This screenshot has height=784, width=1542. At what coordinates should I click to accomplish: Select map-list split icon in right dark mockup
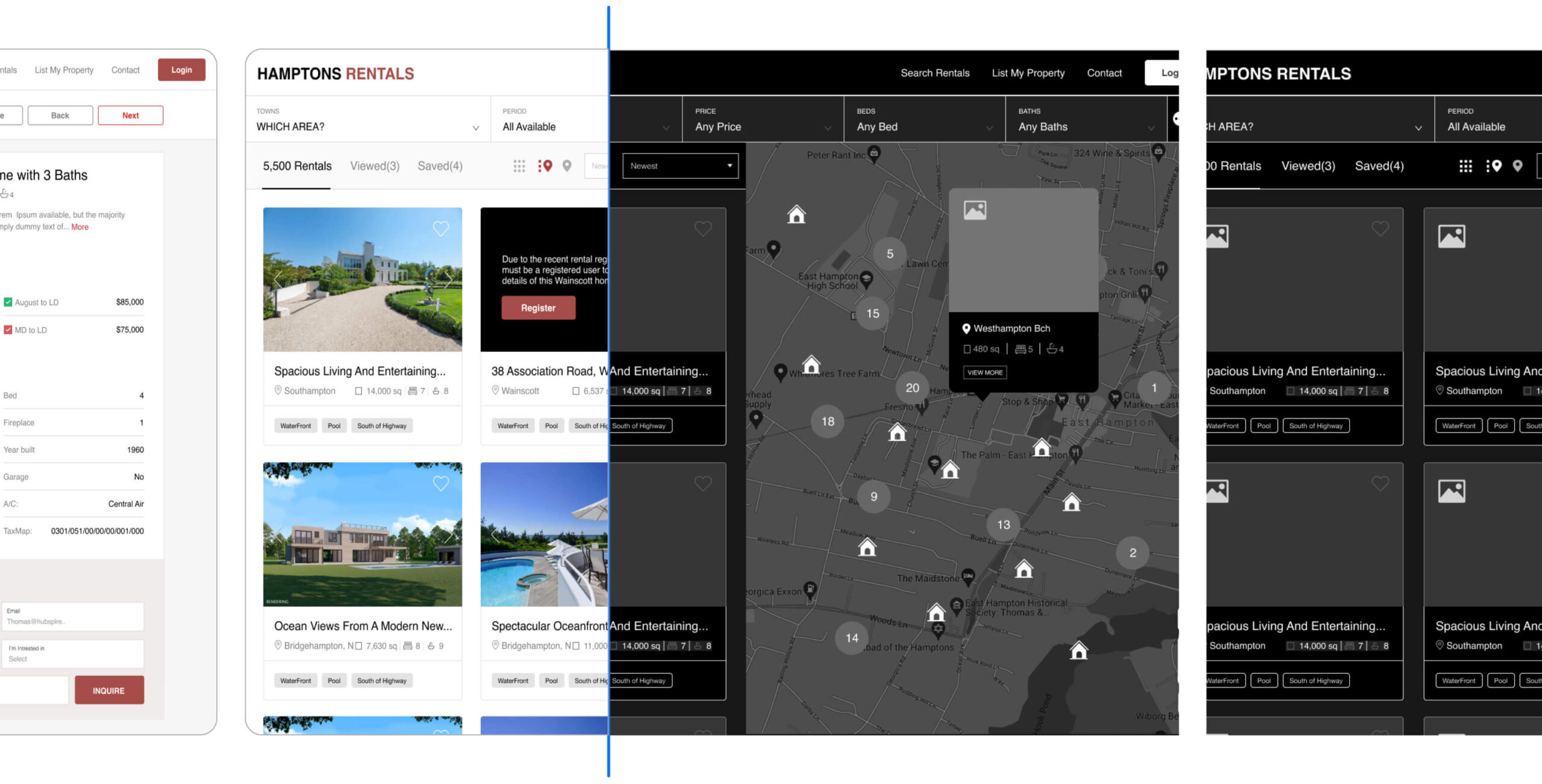[x=1493, y=166]
